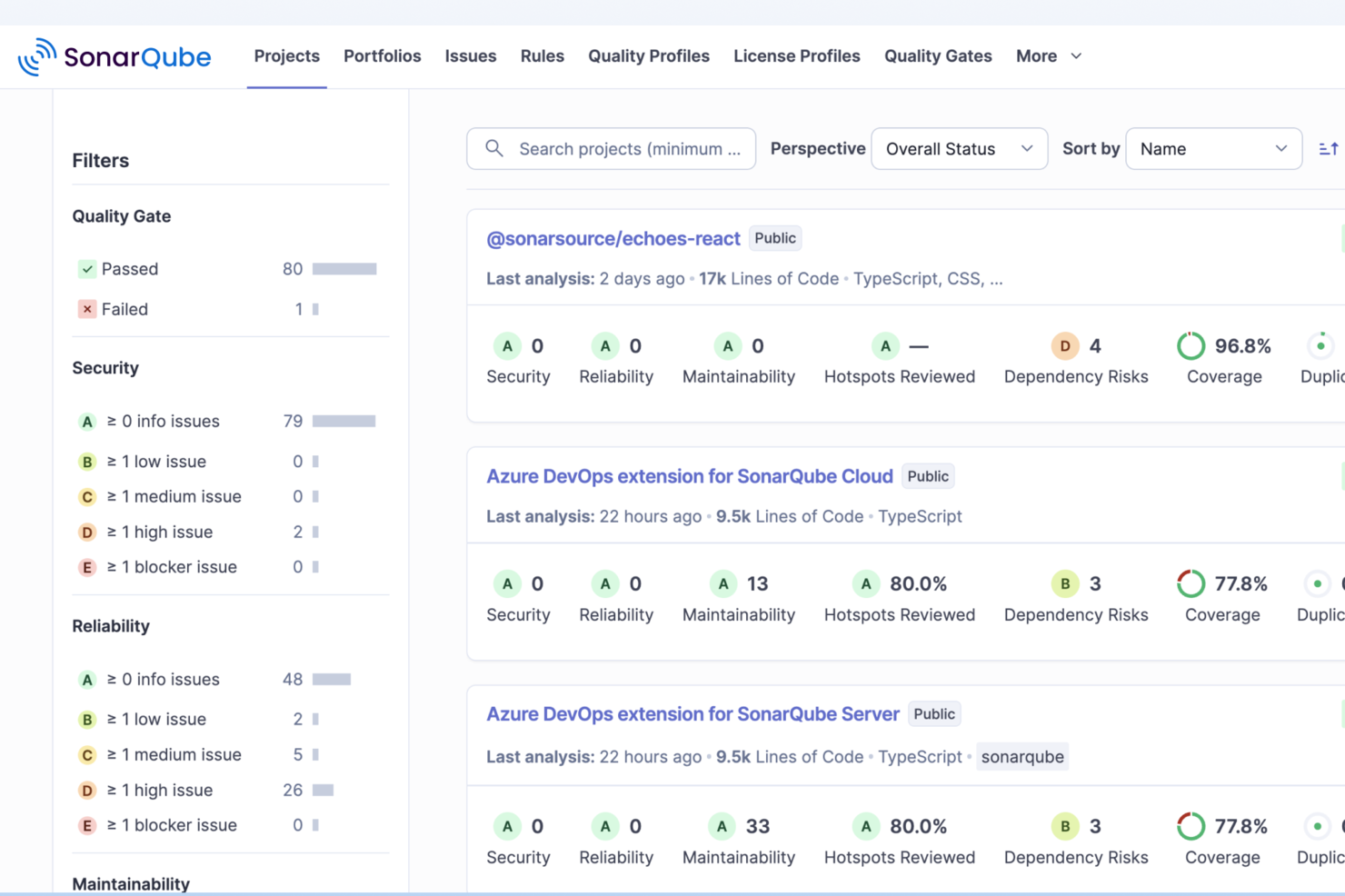Click Reliability rating E badge in filters
The width and height of the screenshot is (1345, 896).
87,826
